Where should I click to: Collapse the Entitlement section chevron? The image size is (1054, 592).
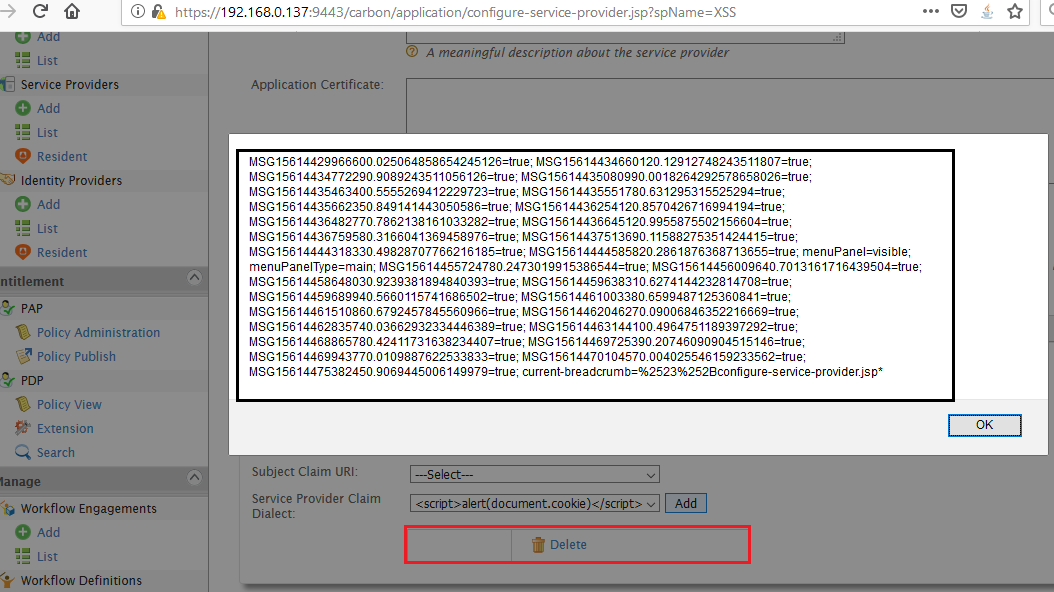(x=194, y=278)
